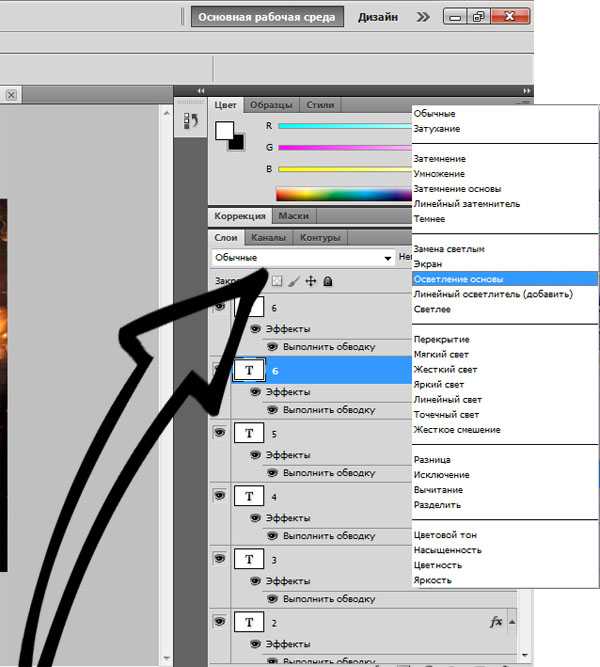The width and height of the screenshot is (600, 667).
Task: Choose Разница blend mode
Action: pyautogui.click(x=505, y=459)
